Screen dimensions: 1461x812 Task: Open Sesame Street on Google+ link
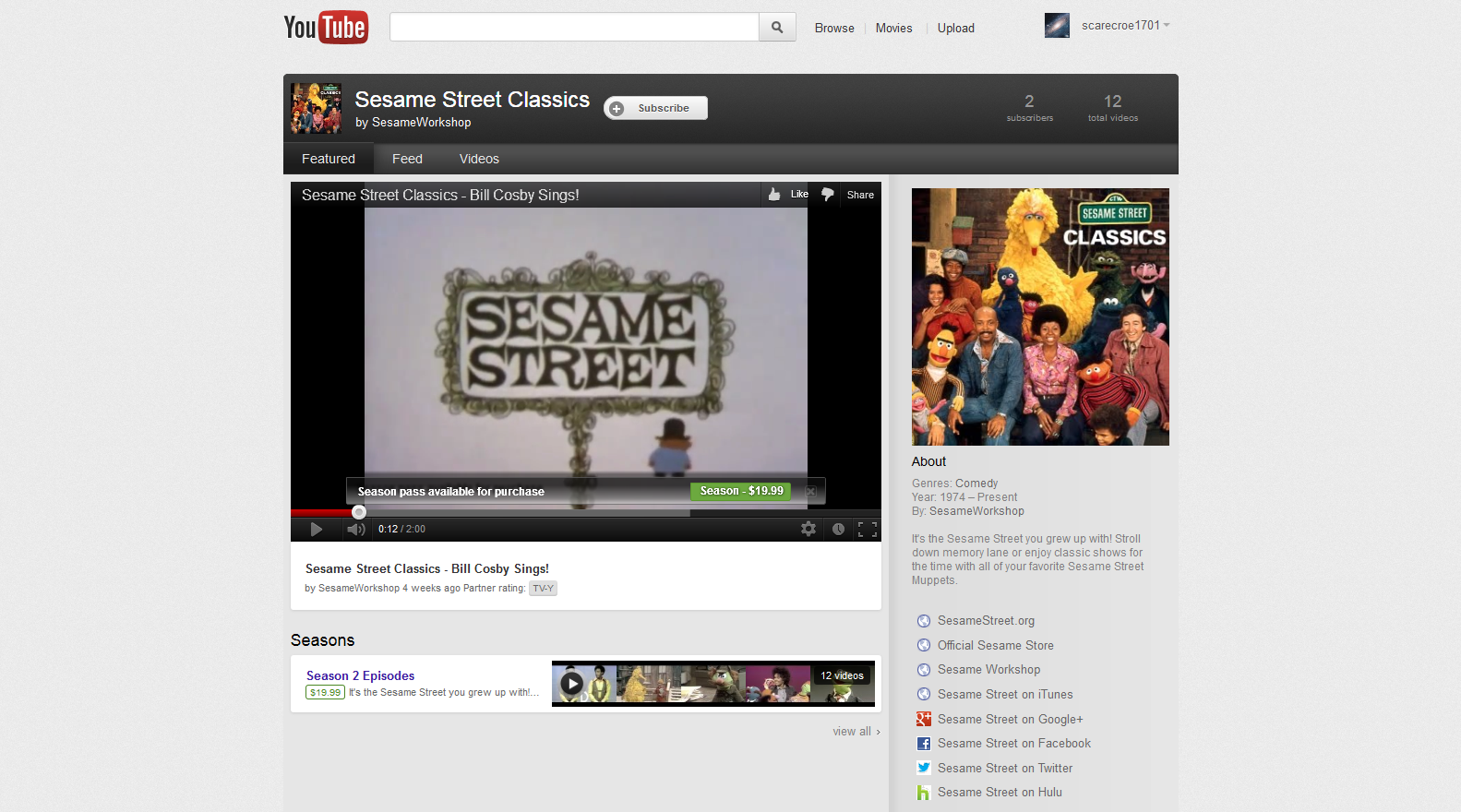(1011, 720)
